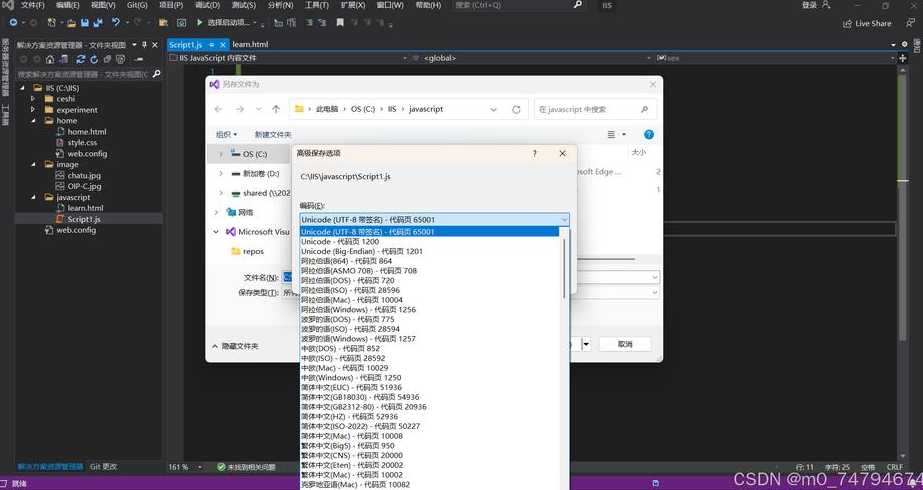Click the Show All Files icon in Solution Explorer

tap(121, 59)
